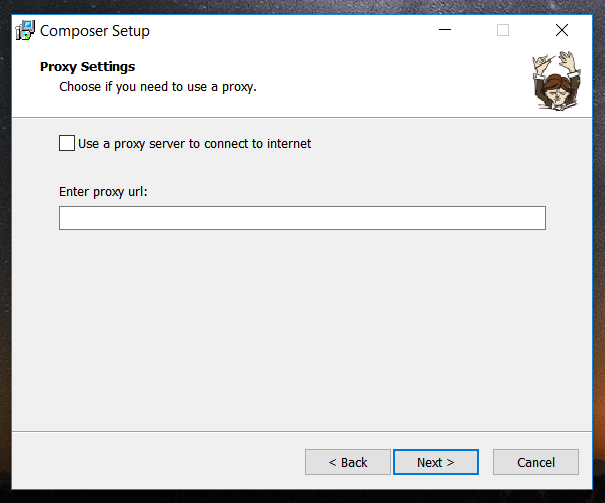
Task: Click the 'Use a proxy server to connect to internet' label
Action: click(195, 144)
